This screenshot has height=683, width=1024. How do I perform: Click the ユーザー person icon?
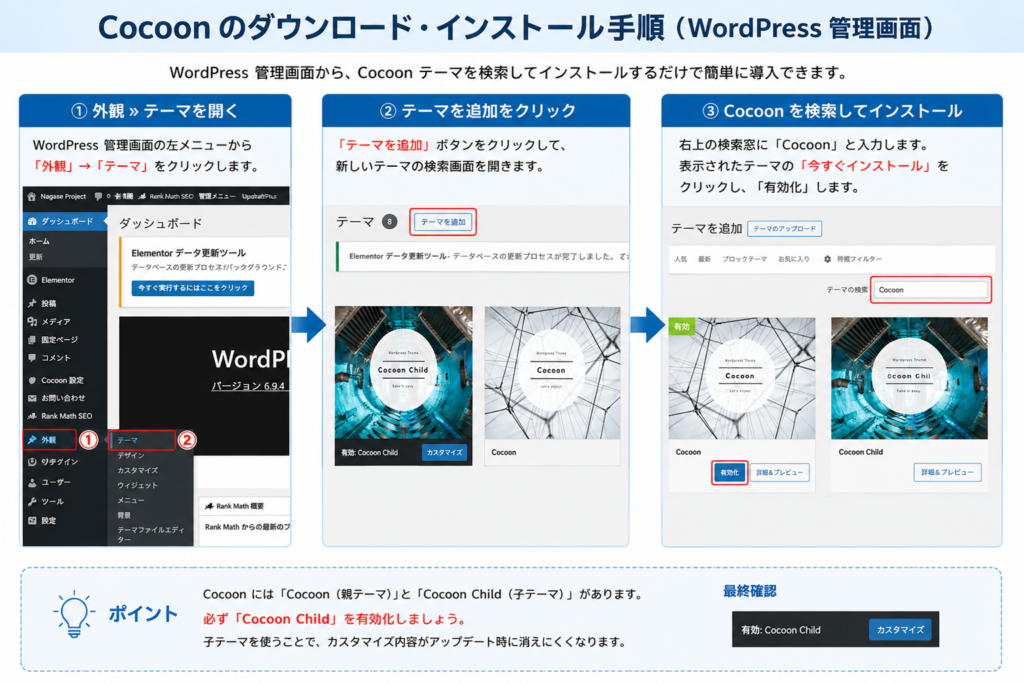click(32, 483)
